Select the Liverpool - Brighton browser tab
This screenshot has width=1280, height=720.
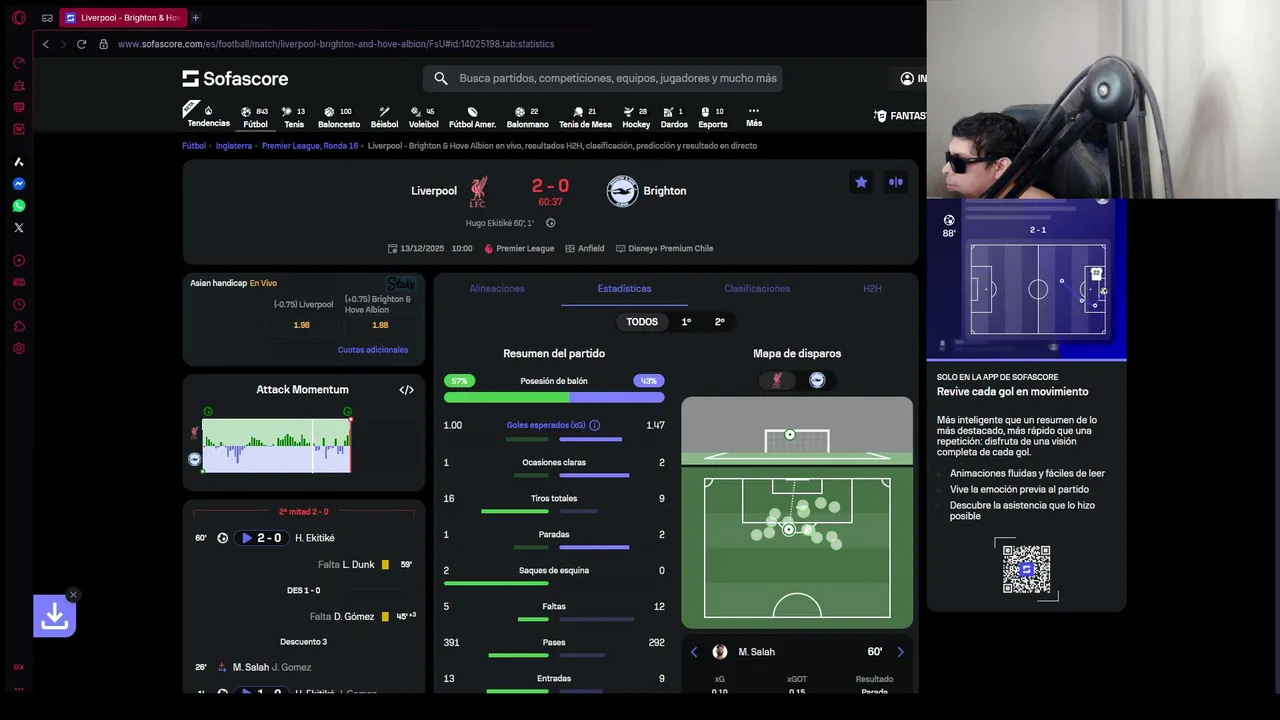pyautogui.click(x=122, y=18)
